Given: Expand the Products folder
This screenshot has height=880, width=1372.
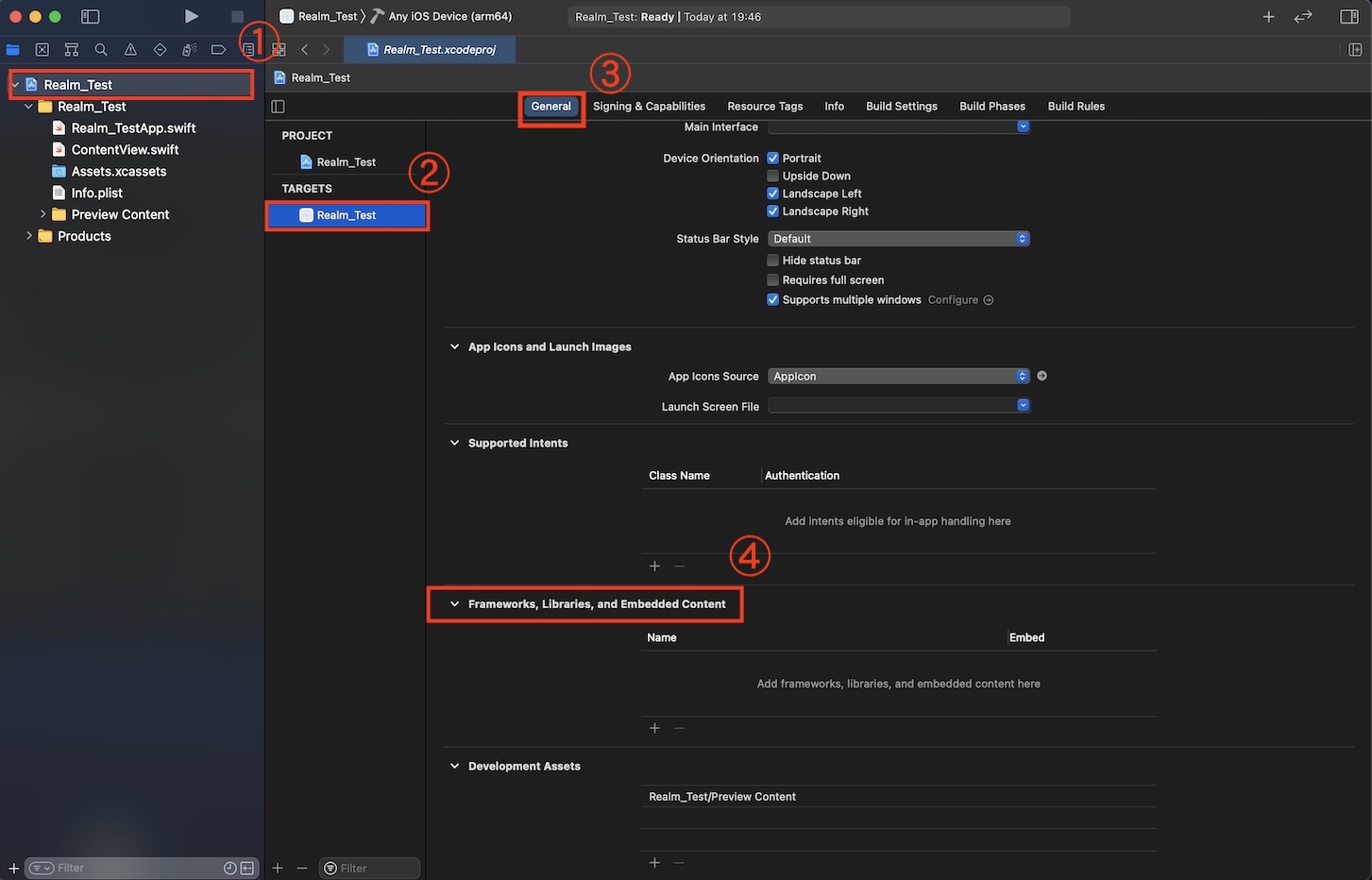Looking at the screenshot, I should click(x=29, y=236).
